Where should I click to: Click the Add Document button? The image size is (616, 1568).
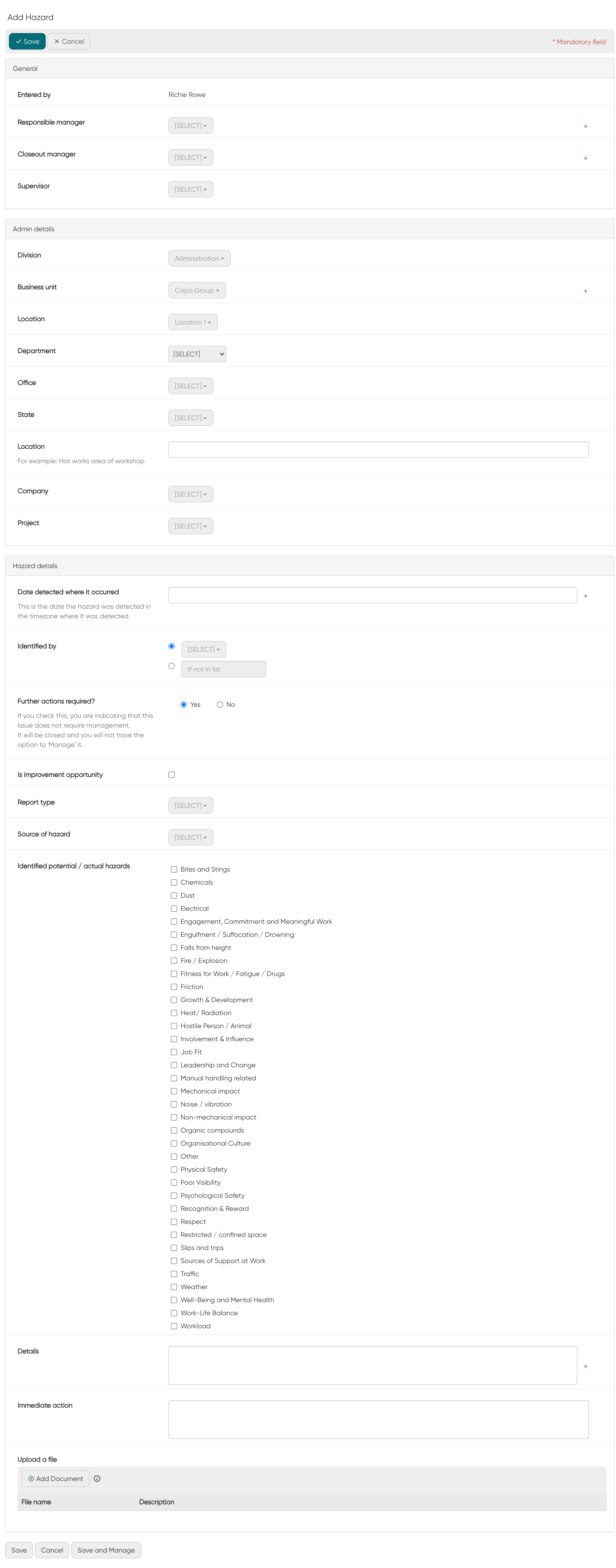(55, 1479)
